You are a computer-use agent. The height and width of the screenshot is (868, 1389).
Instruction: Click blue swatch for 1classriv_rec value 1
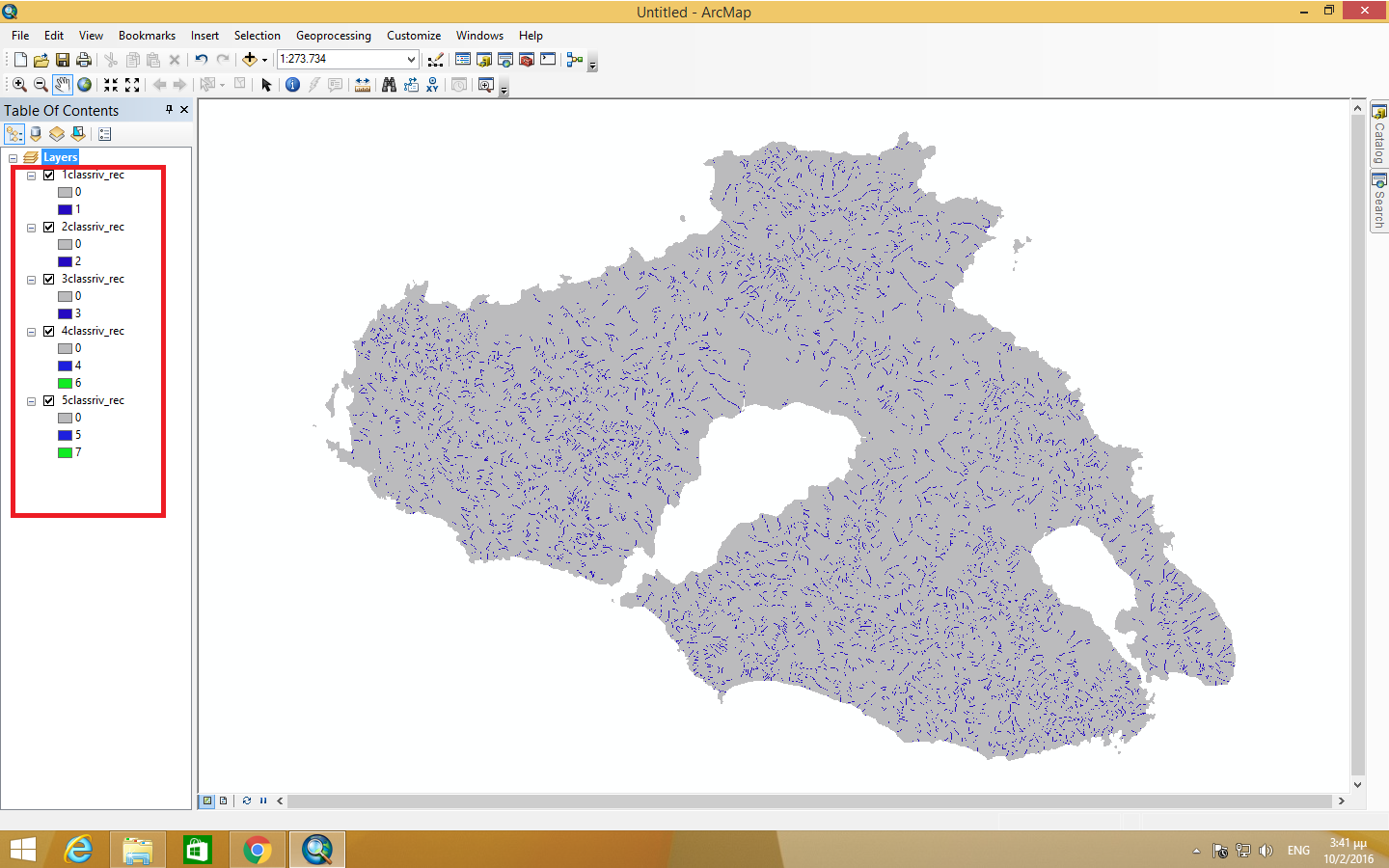pyautogui.click(x=65, y=209)
